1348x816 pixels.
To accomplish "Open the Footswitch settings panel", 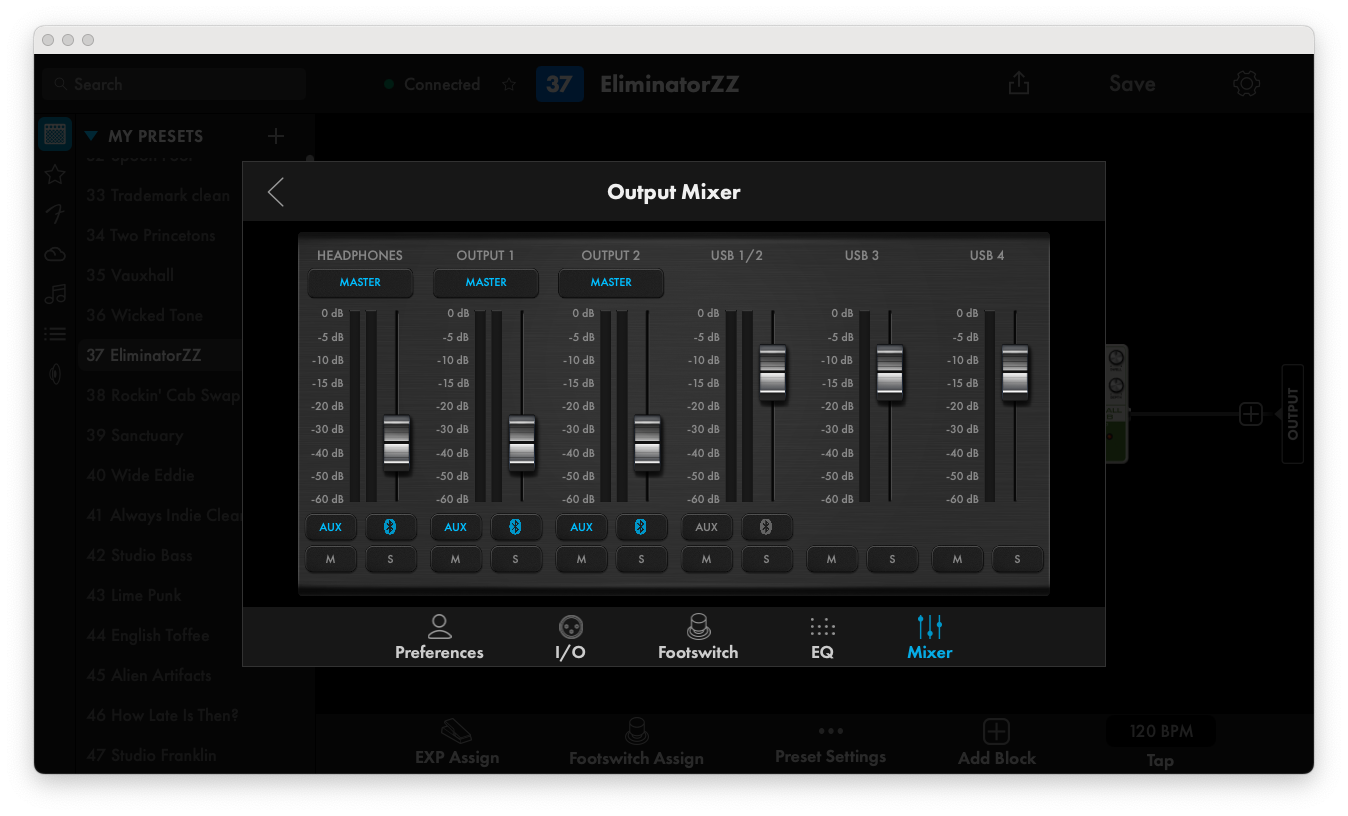I will (698, 637).
